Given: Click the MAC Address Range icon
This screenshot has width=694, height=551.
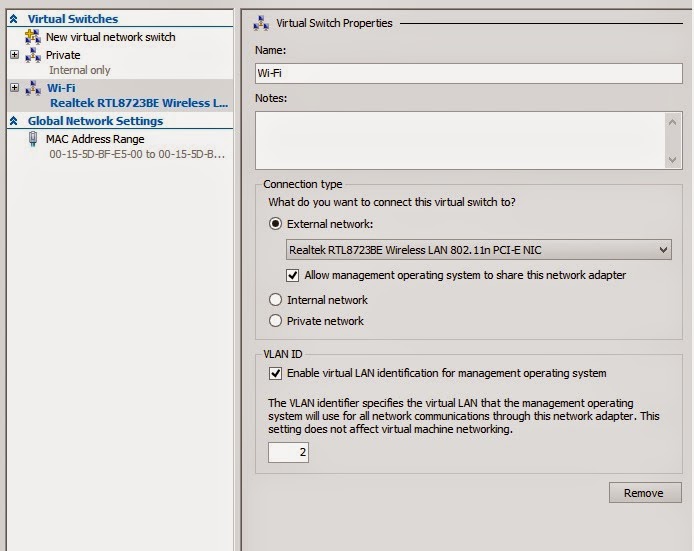Looking at the screenshot, I should pyautogui.click(x=33, y=139).
